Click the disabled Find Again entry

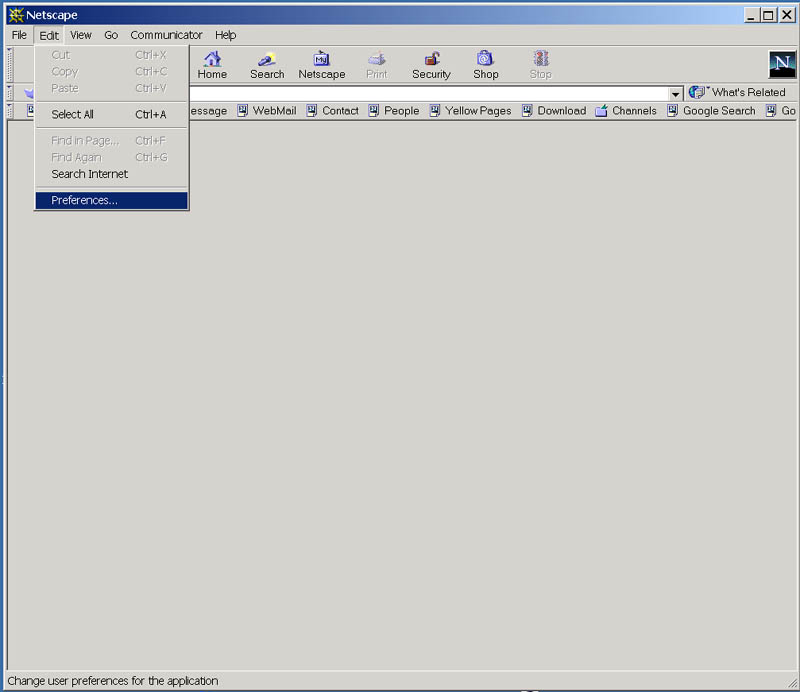[x=112, y=157]
